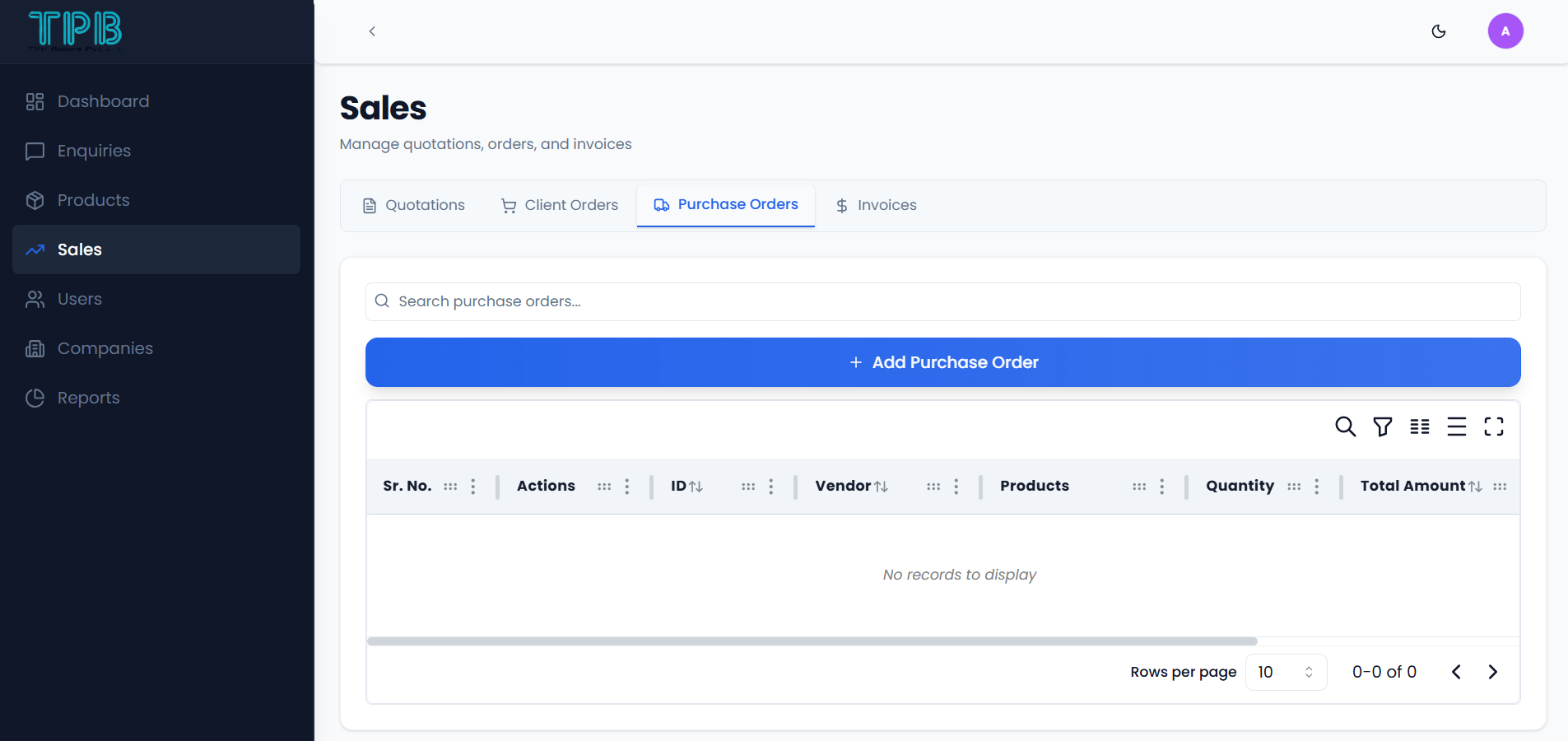Click the purple user avatar
Screen dimensions: 1568x741
coord(1505,31)
